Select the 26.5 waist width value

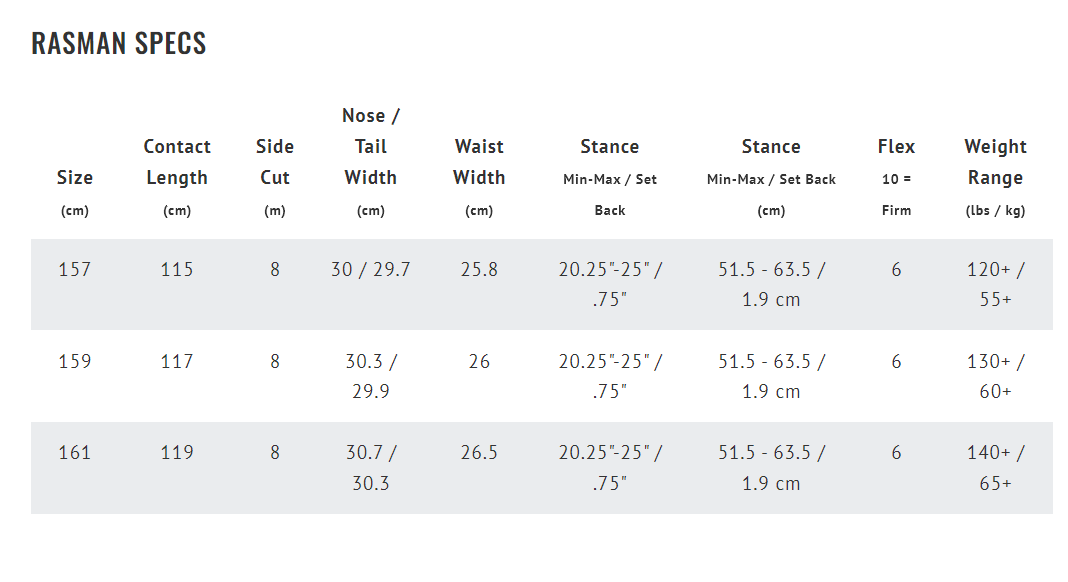pyautogui.click(x=479, y=453)
